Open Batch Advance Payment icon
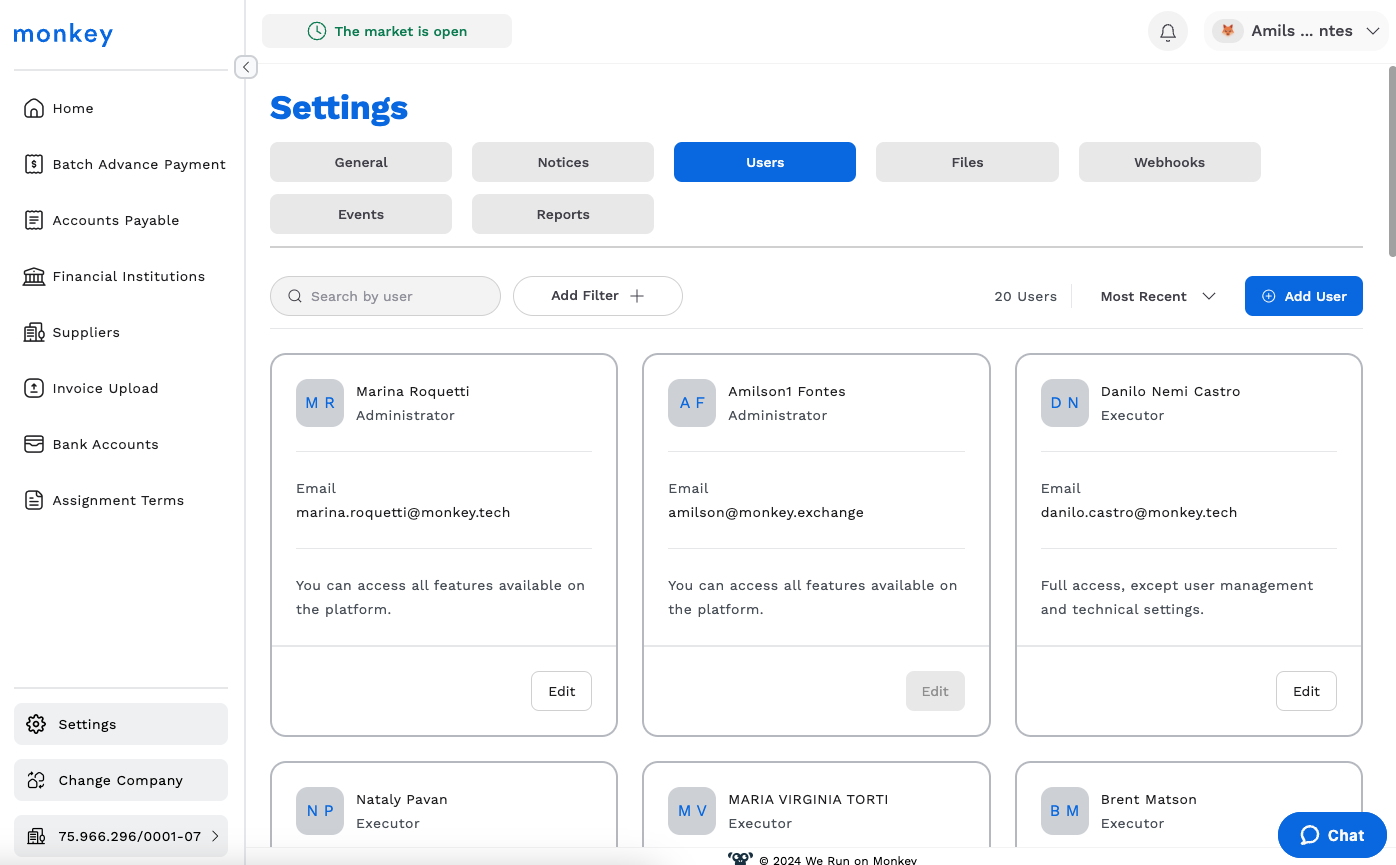The height and width of the screenshot is (865, 1396). tap(34, 164)
